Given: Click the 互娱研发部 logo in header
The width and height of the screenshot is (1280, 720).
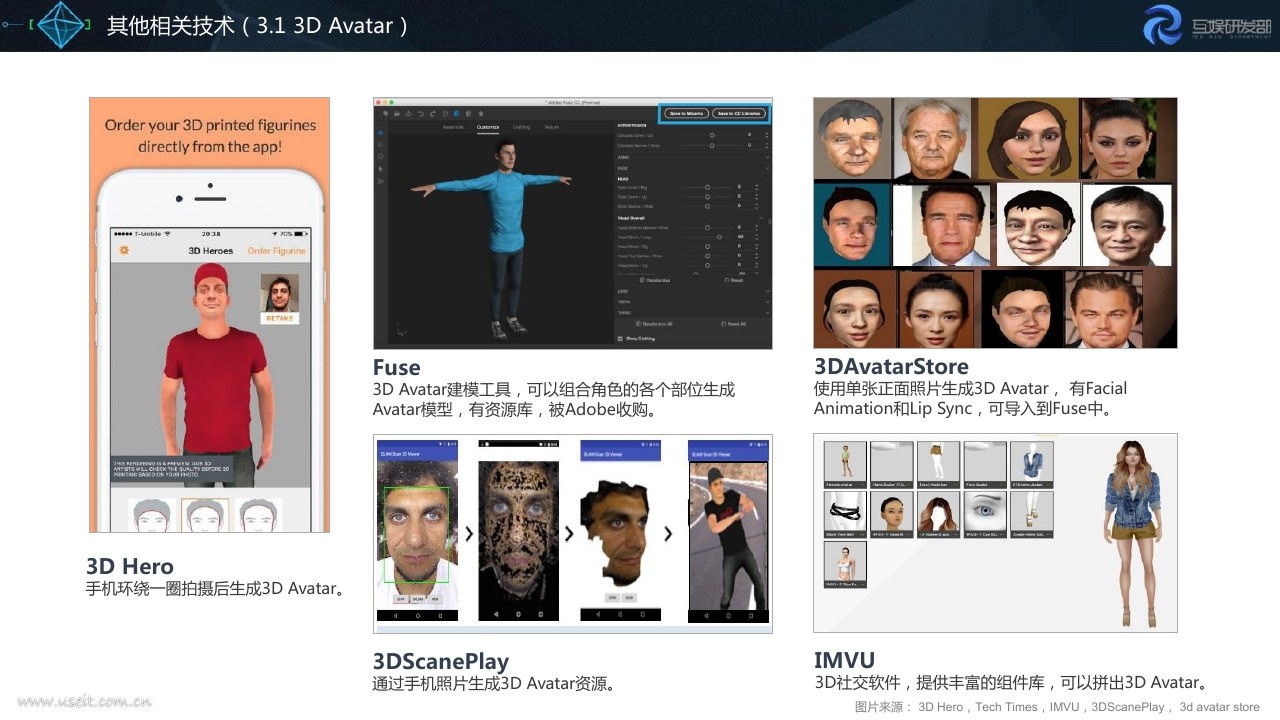Looking at the screenshot, I should 1207,24.
